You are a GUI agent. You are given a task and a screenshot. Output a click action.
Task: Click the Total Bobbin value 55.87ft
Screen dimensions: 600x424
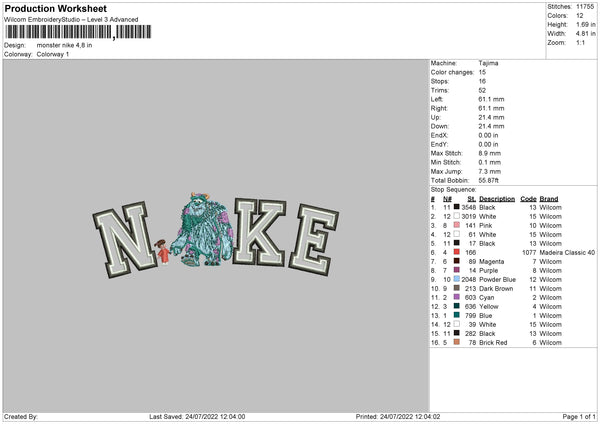click(489, 180)
